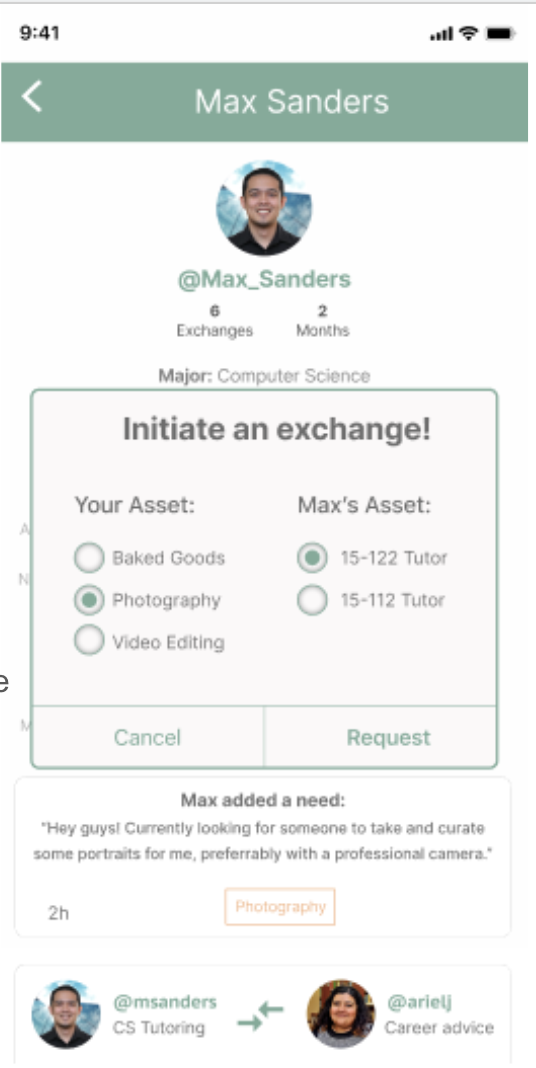Tap the Photography tag on need post

(x=280, y=907)
